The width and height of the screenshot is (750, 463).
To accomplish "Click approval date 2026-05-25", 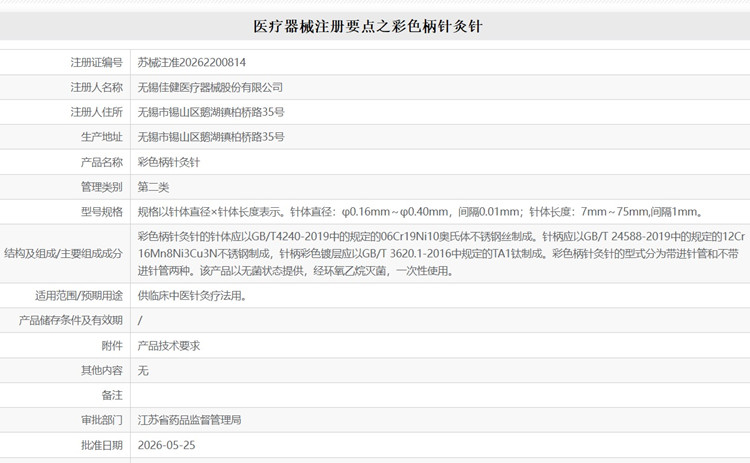I will [166, 445].
